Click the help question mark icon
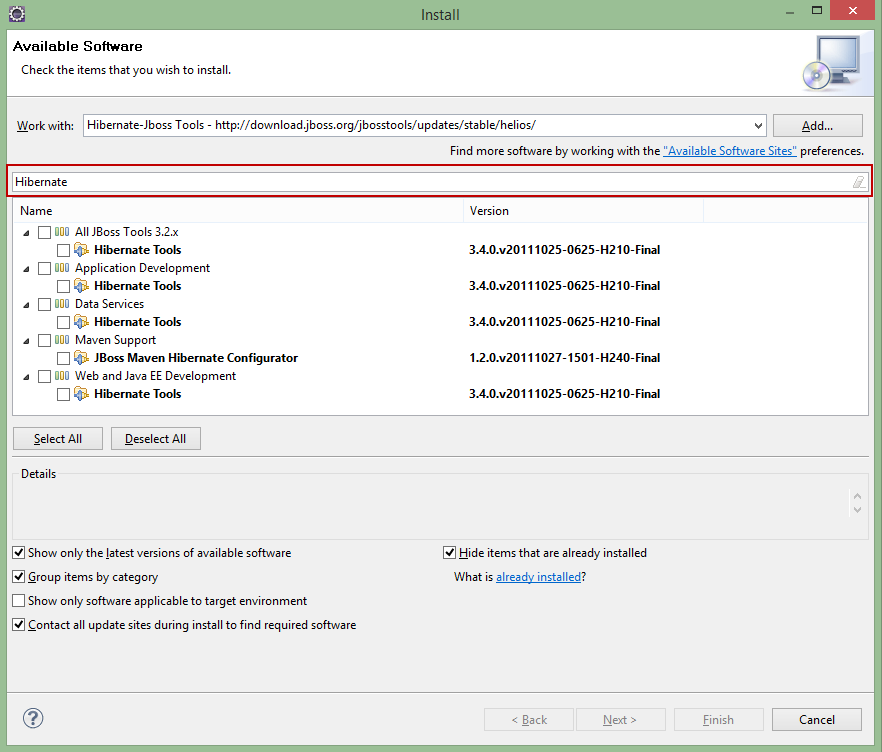The height and width of the screenshot is (752, 882). [x=33, y=718]
